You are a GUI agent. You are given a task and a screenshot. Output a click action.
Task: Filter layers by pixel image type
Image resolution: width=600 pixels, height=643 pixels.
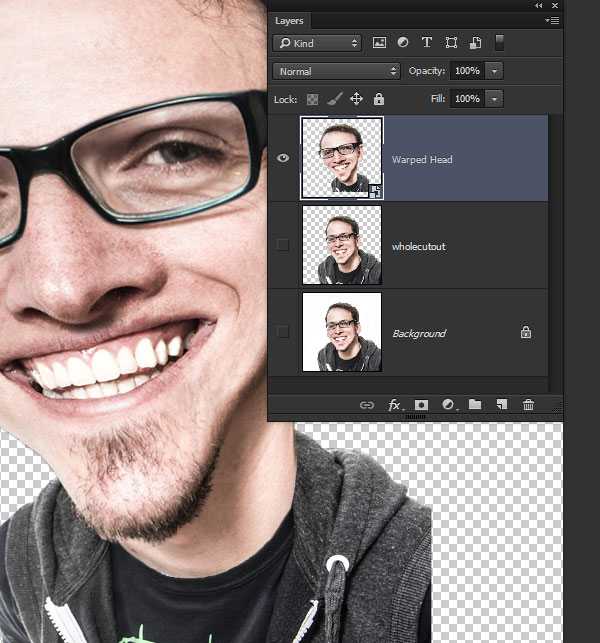[379, 43]
